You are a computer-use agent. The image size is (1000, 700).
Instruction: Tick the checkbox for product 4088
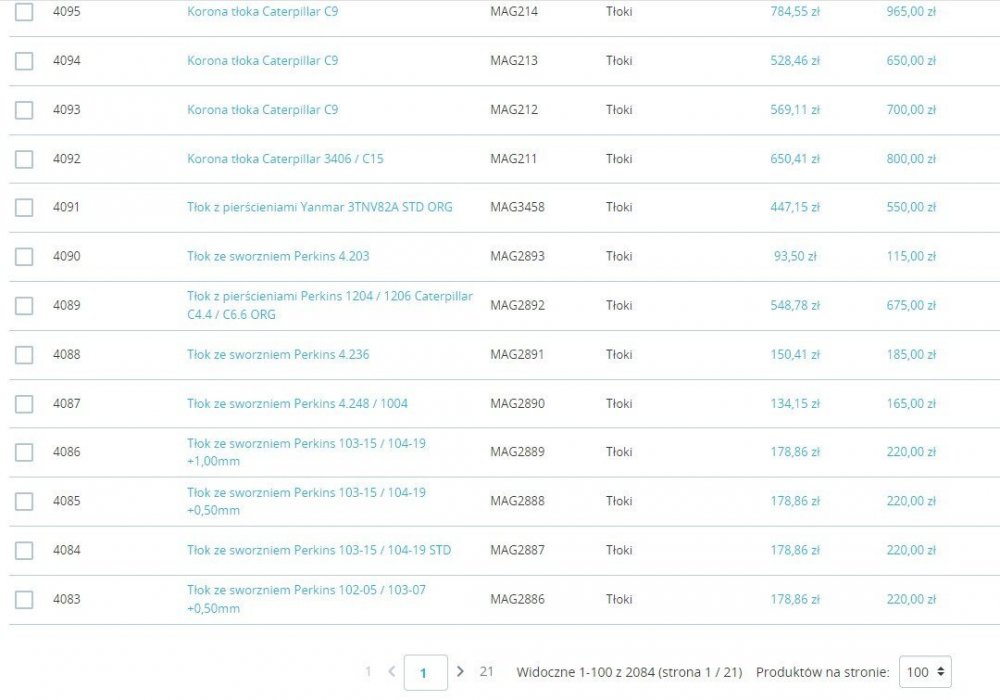click(x=24, y=354)
